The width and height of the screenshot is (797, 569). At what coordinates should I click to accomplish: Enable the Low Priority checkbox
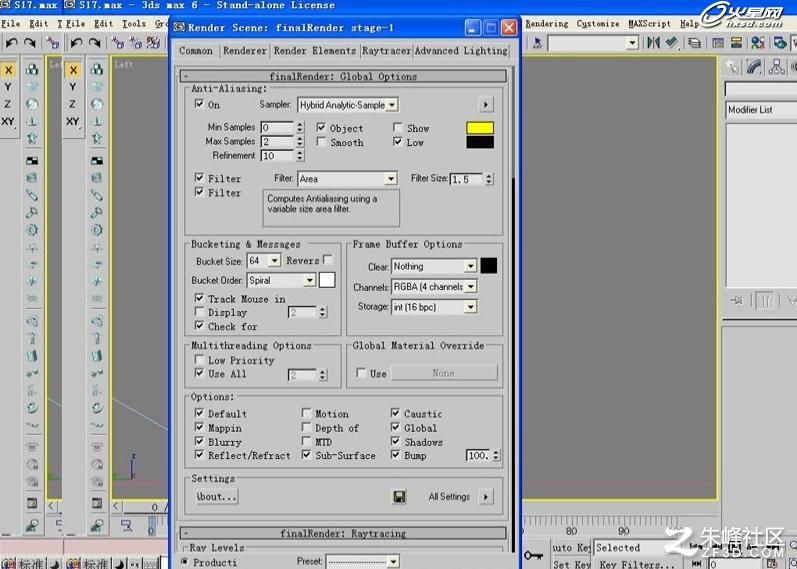(199, 360)
